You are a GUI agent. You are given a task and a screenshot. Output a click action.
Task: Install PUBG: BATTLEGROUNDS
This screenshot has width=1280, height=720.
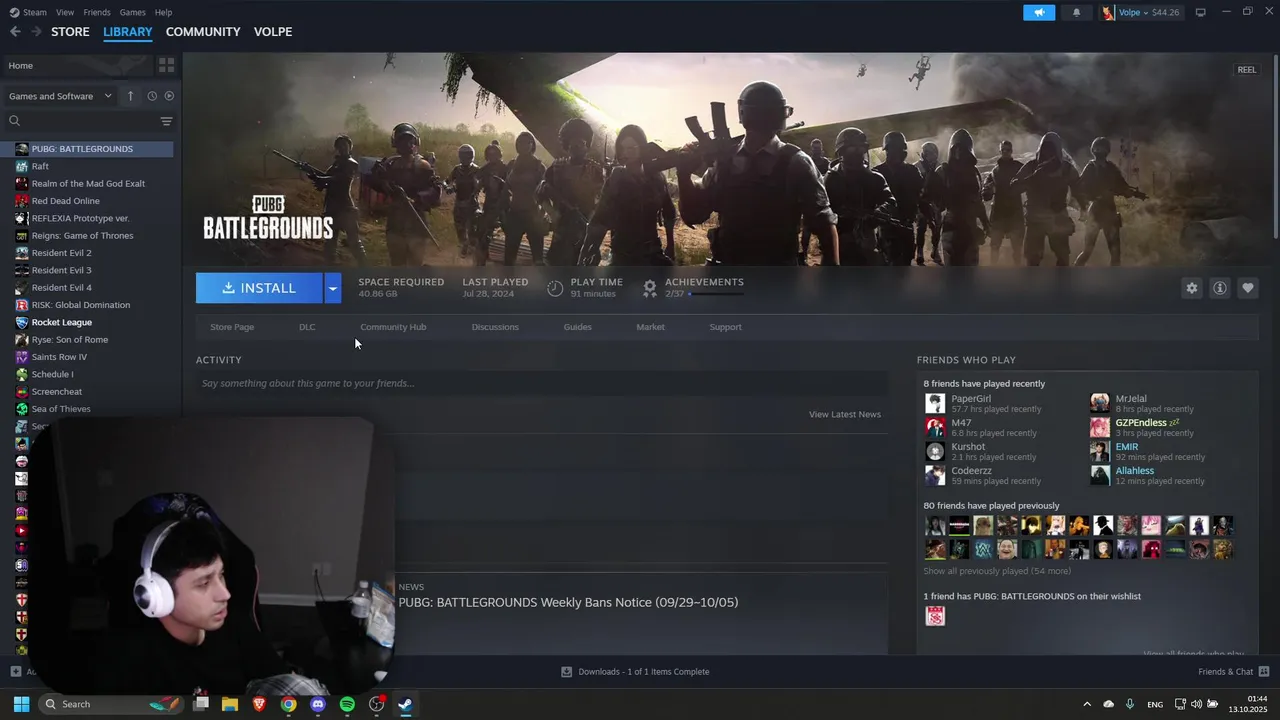(259, 288)
